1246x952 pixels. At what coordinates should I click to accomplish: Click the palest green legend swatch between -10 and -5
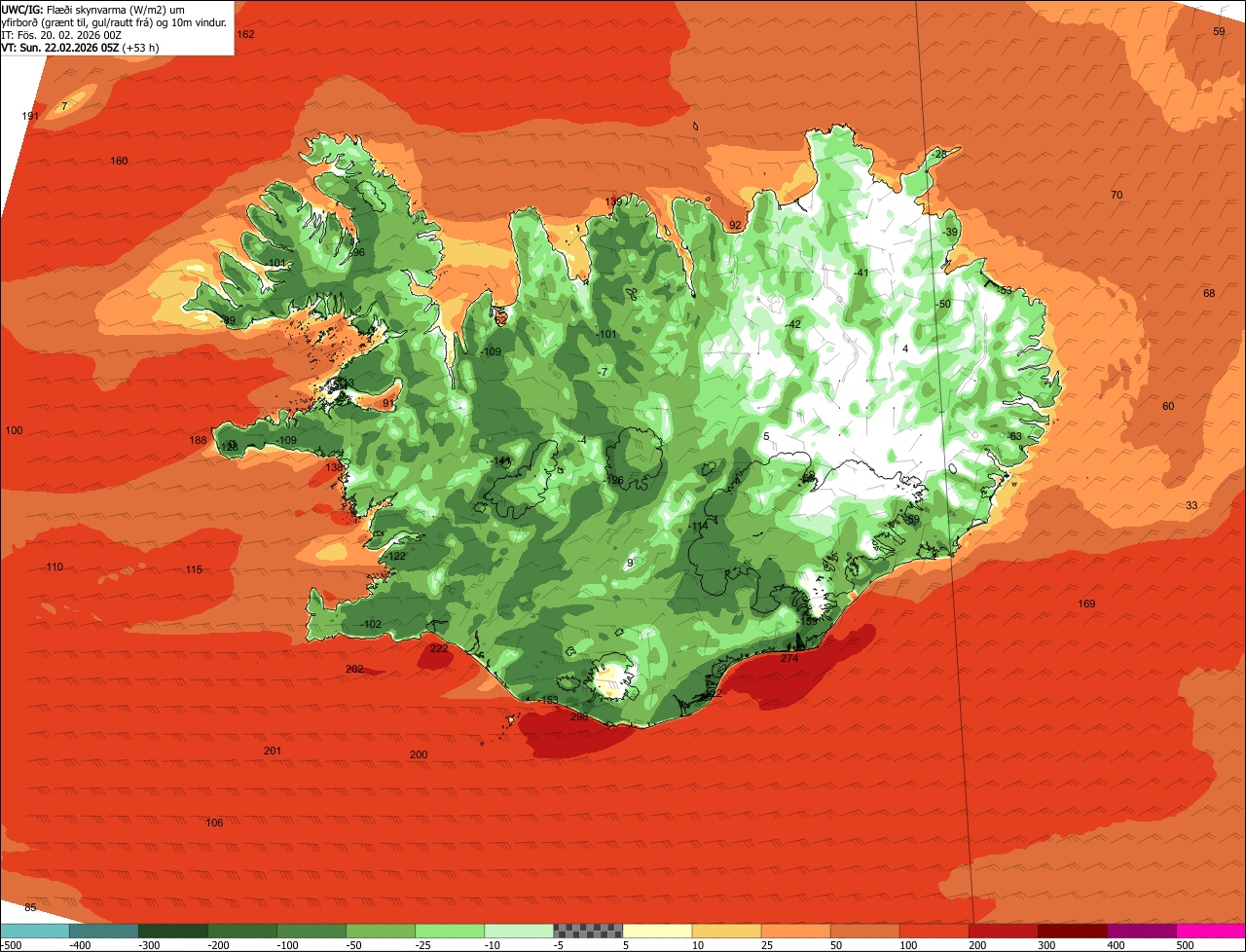tap(519, 931)
